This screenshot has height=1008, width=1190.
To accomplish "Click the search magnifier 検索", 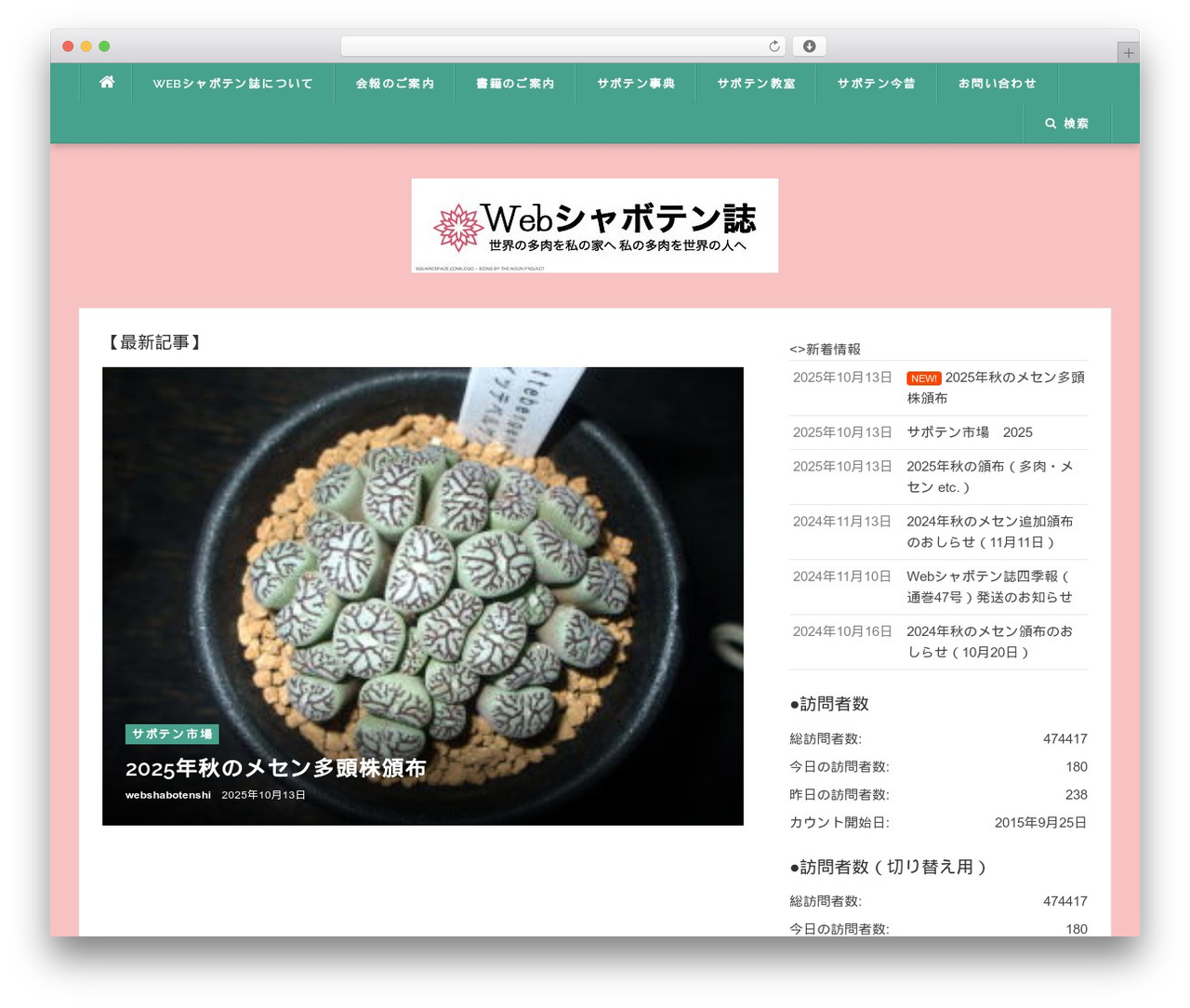I will [1067, 124].
